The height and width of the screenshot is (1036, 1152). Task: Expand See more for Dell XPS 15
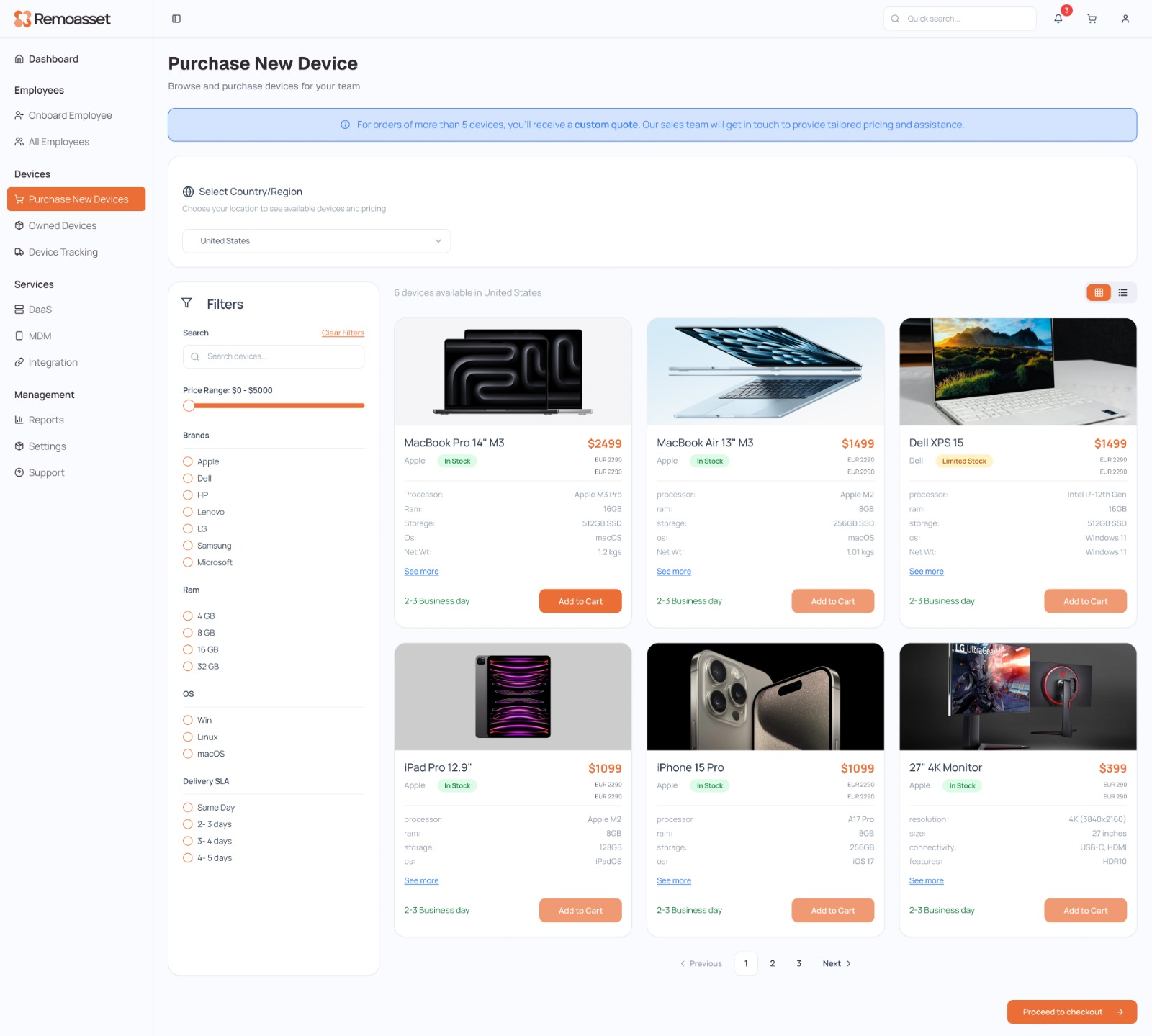pos(927,572)
